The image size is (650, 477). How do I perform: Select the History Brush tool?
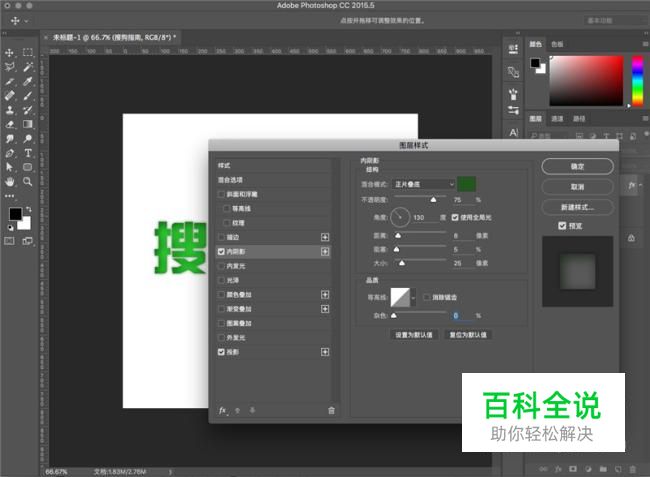(27, 110)
